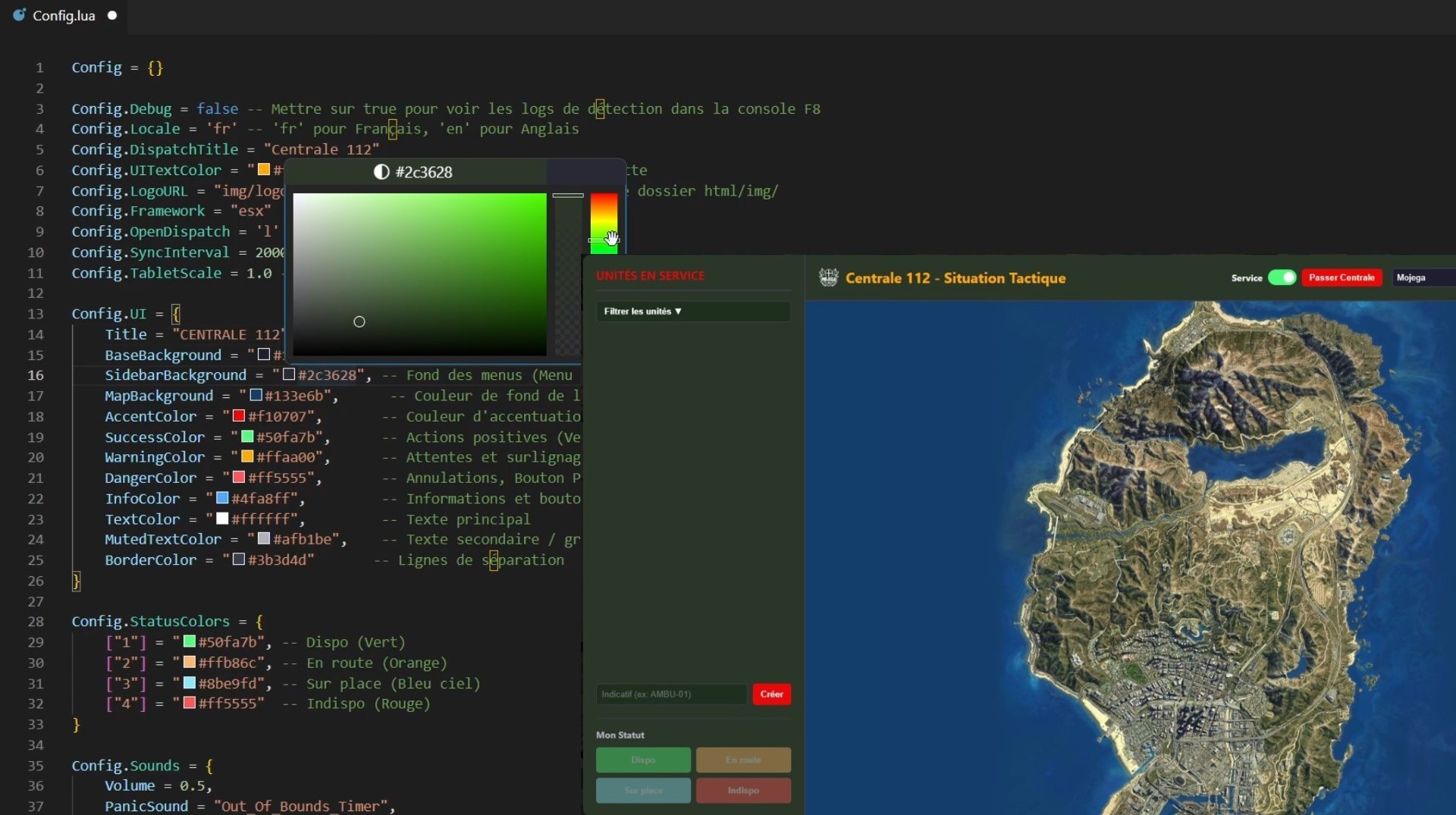The height and width of the screenshot is (815, 1456).
Task: Click the SuccessColor #50fa7b green swatch
Action: point(247,437)
